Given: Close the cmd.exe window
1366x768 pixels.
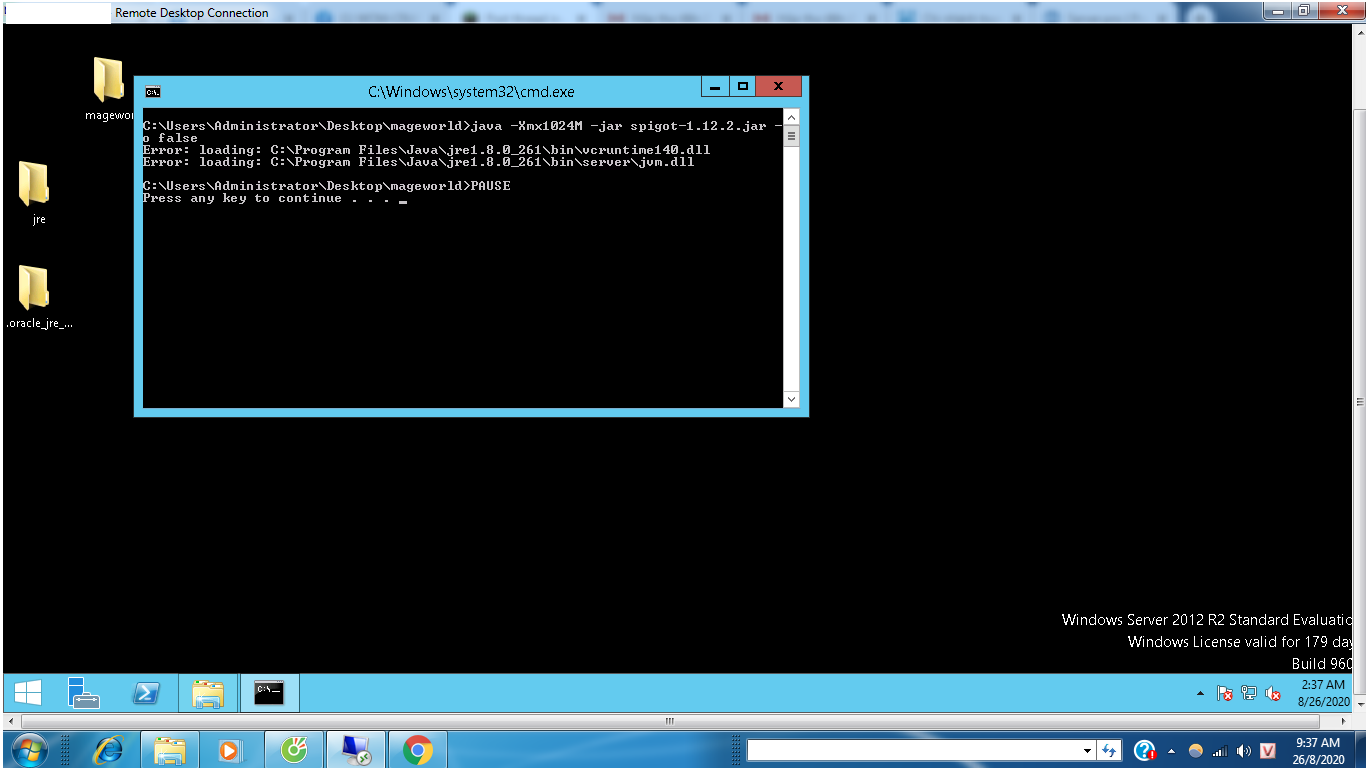Looking at the screenshot, I should click(778, 86).
